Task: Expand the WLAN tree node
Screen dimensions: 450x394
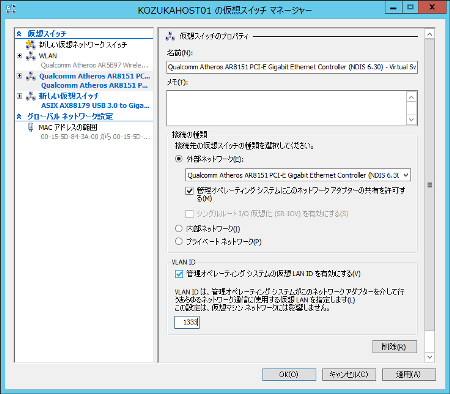Action: click(x=20, y=56)
